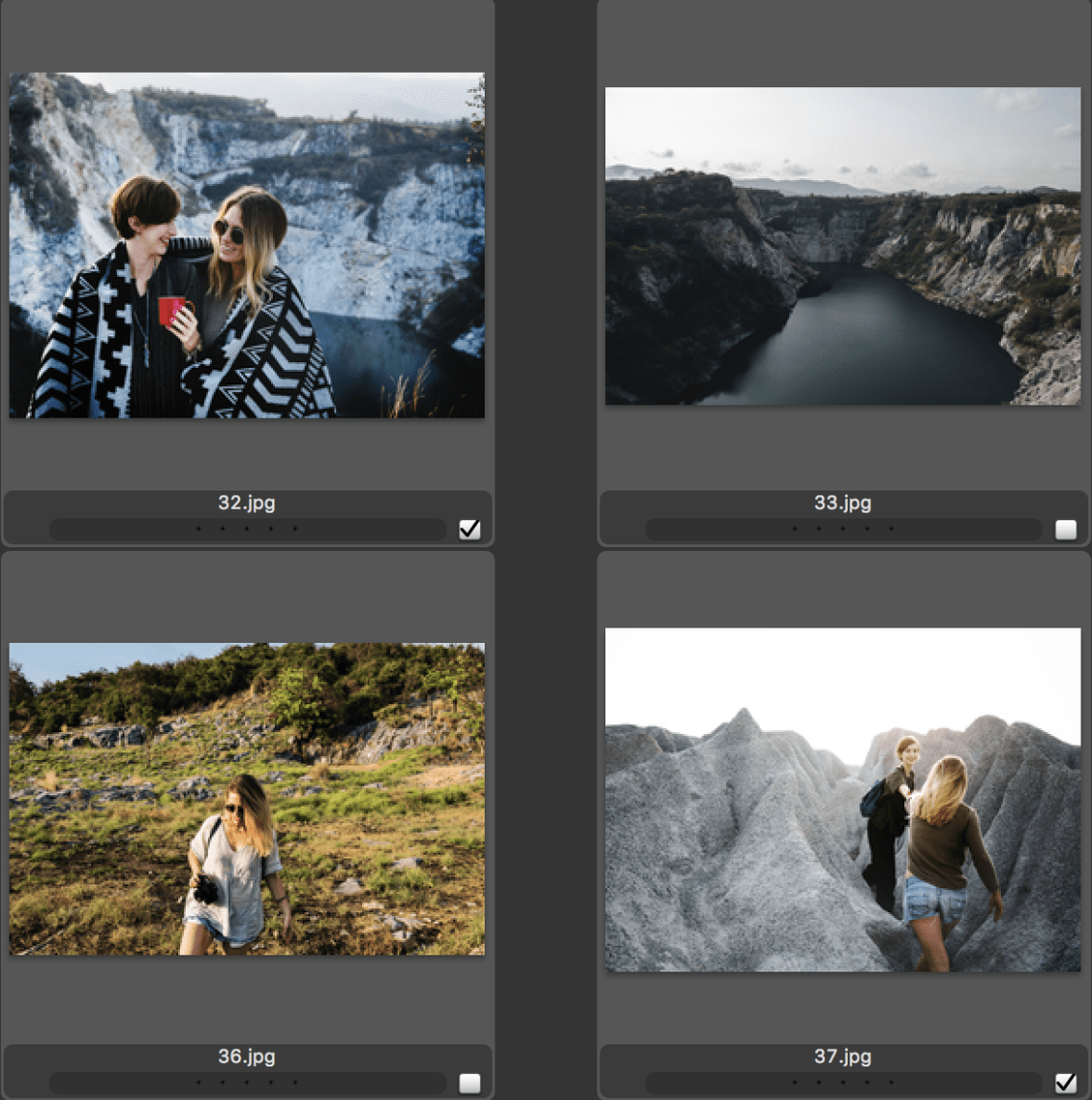Screen dimensions: 1092x1100
Task: Click the second rating dot under 32.jpg
Action: pyautogui.click(x=220, y=528)
